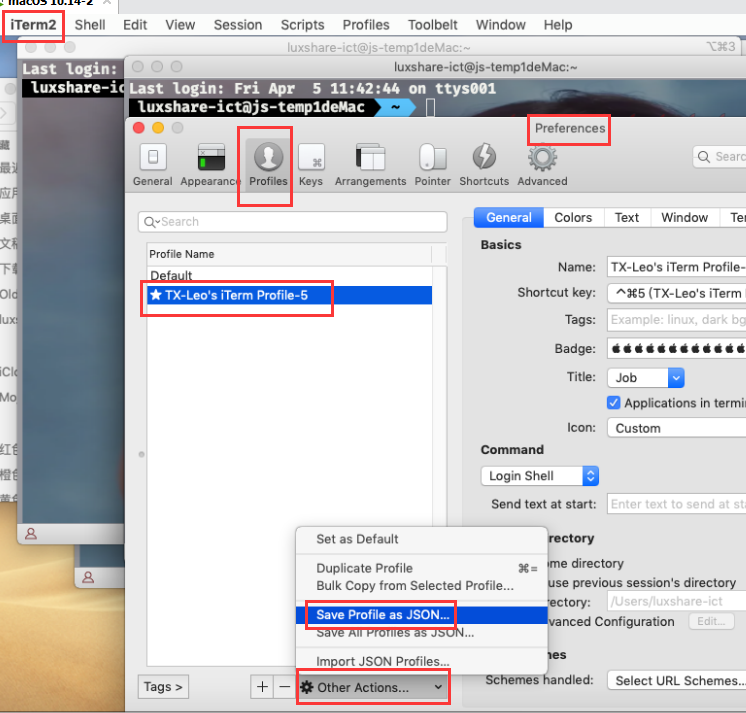This screenshot has height=713, width=746.
Task: Open the Profiles menu in menu bar
Action: pos(366,25)
